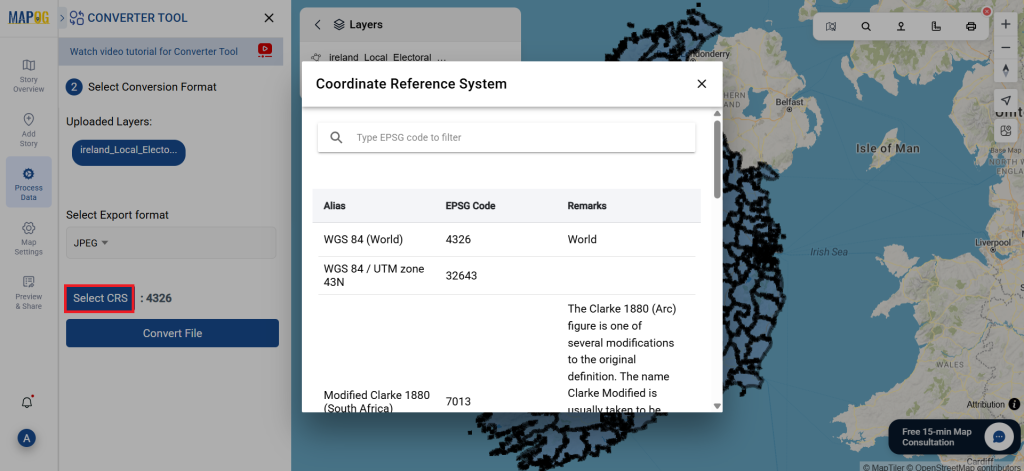Click the locate-me arrow button
Screen dimensions: 1024x471
point(1006,100)
